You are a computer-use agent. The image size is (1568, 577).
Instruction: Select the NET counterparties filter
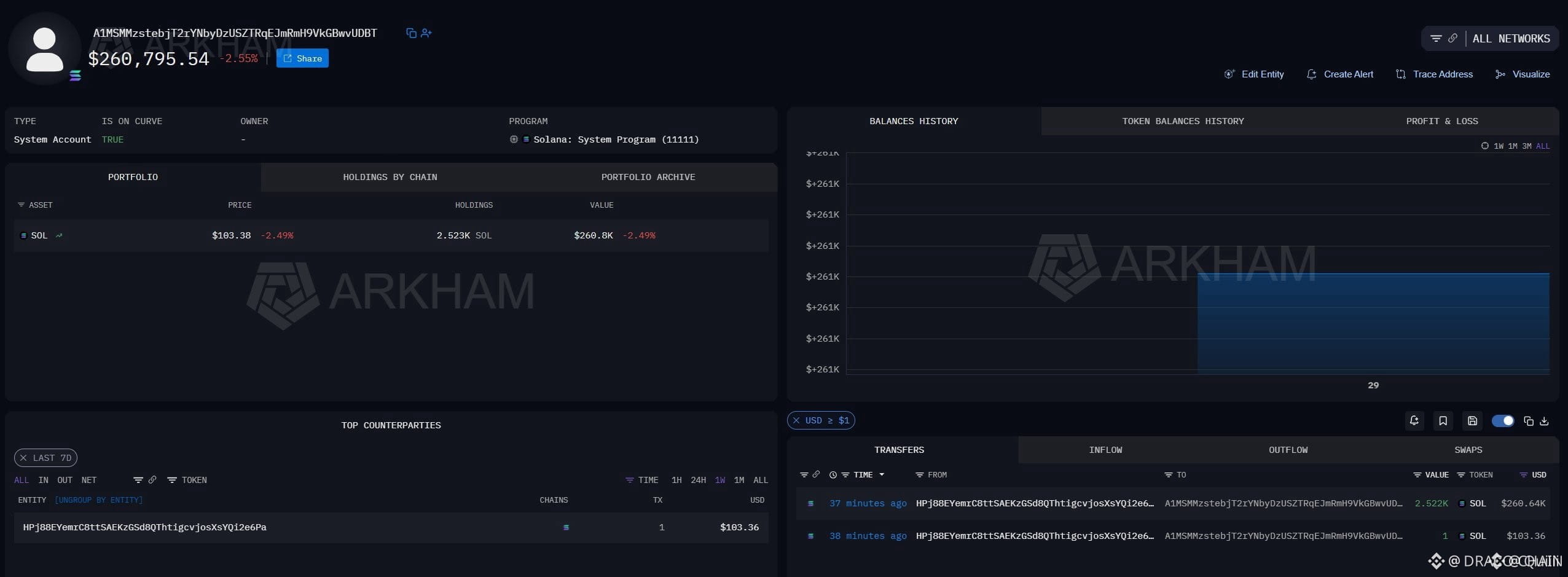(88, 481)
